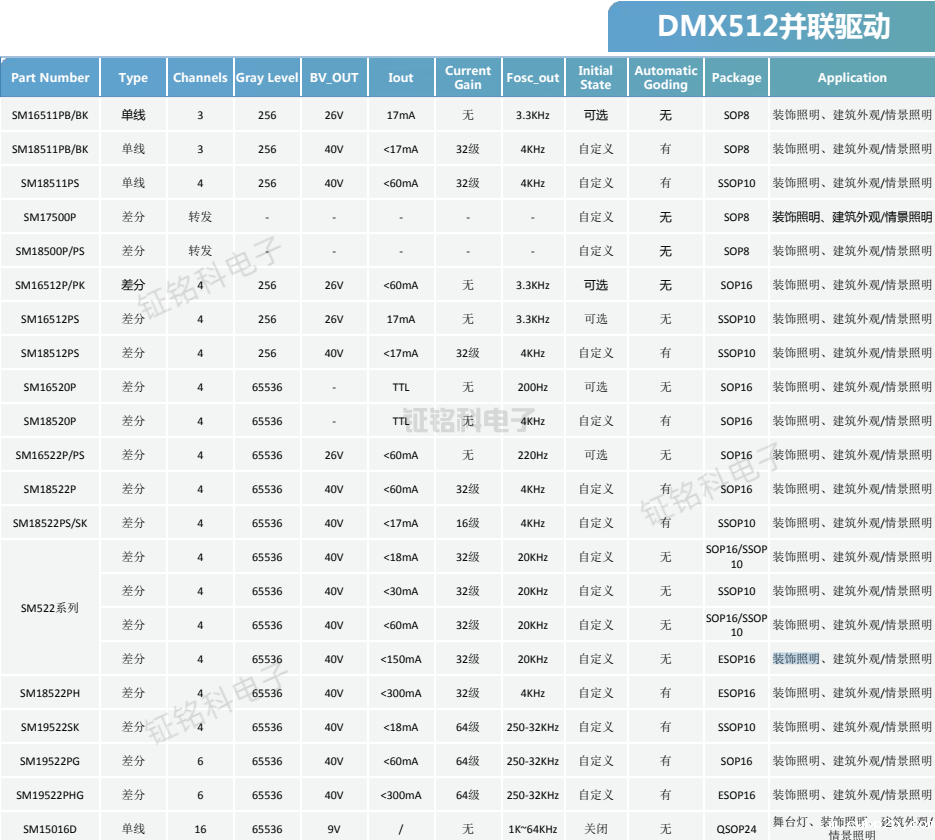Viewport: 935px width, 840px height.
Task: Select the QSOP24 package cell for SM15016D
Action: tap(736, 829)
